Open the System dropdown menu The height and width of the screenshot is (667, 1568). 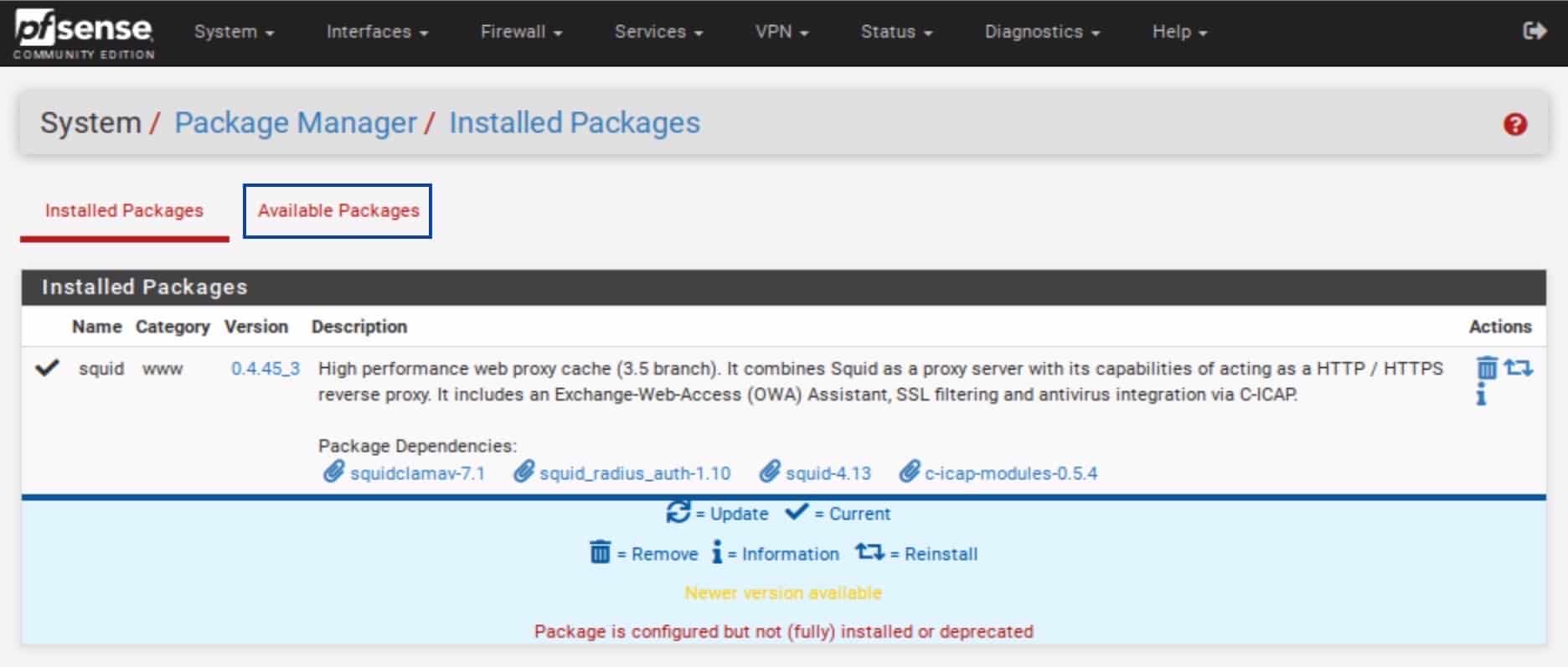[x=234, y=32]
